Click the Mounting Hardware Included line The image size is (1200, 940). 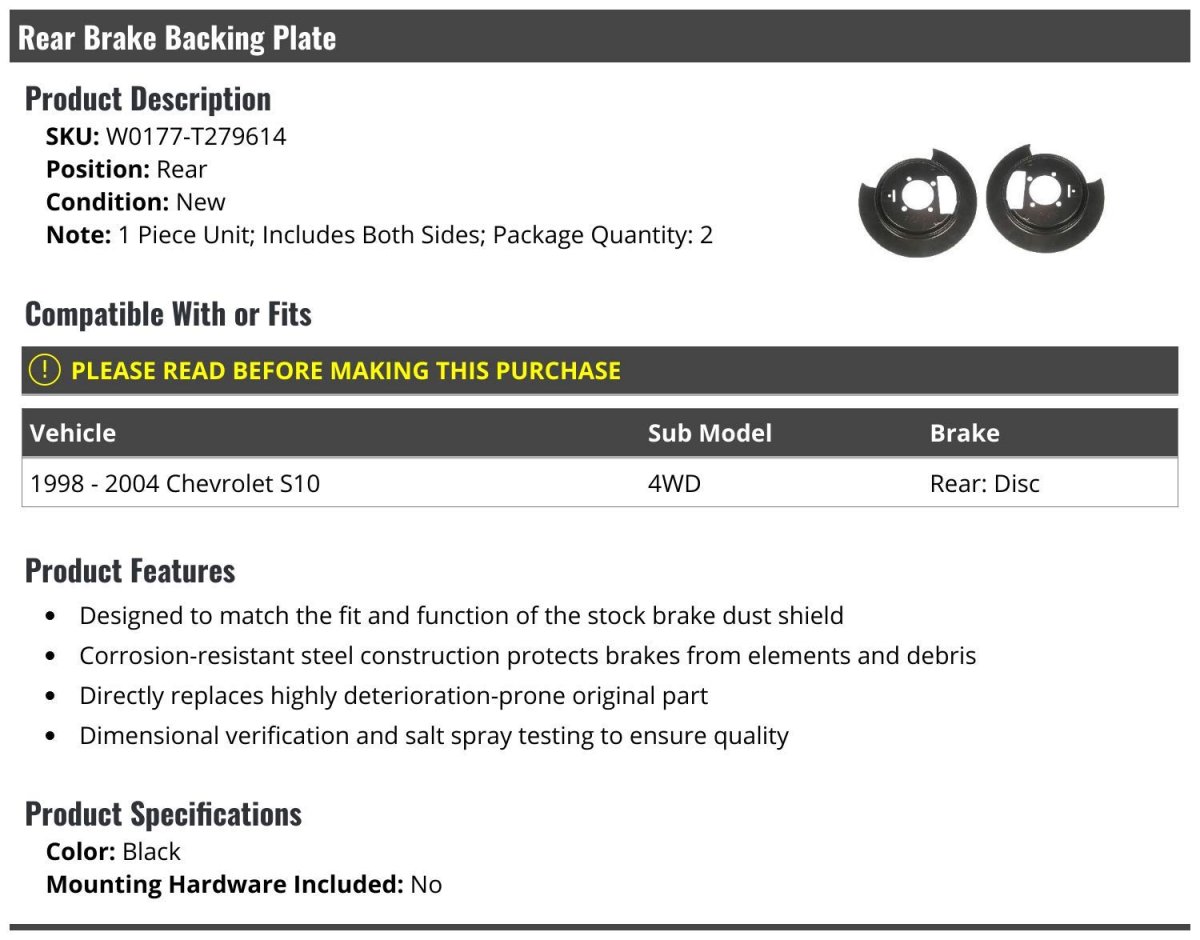[243, 884]
